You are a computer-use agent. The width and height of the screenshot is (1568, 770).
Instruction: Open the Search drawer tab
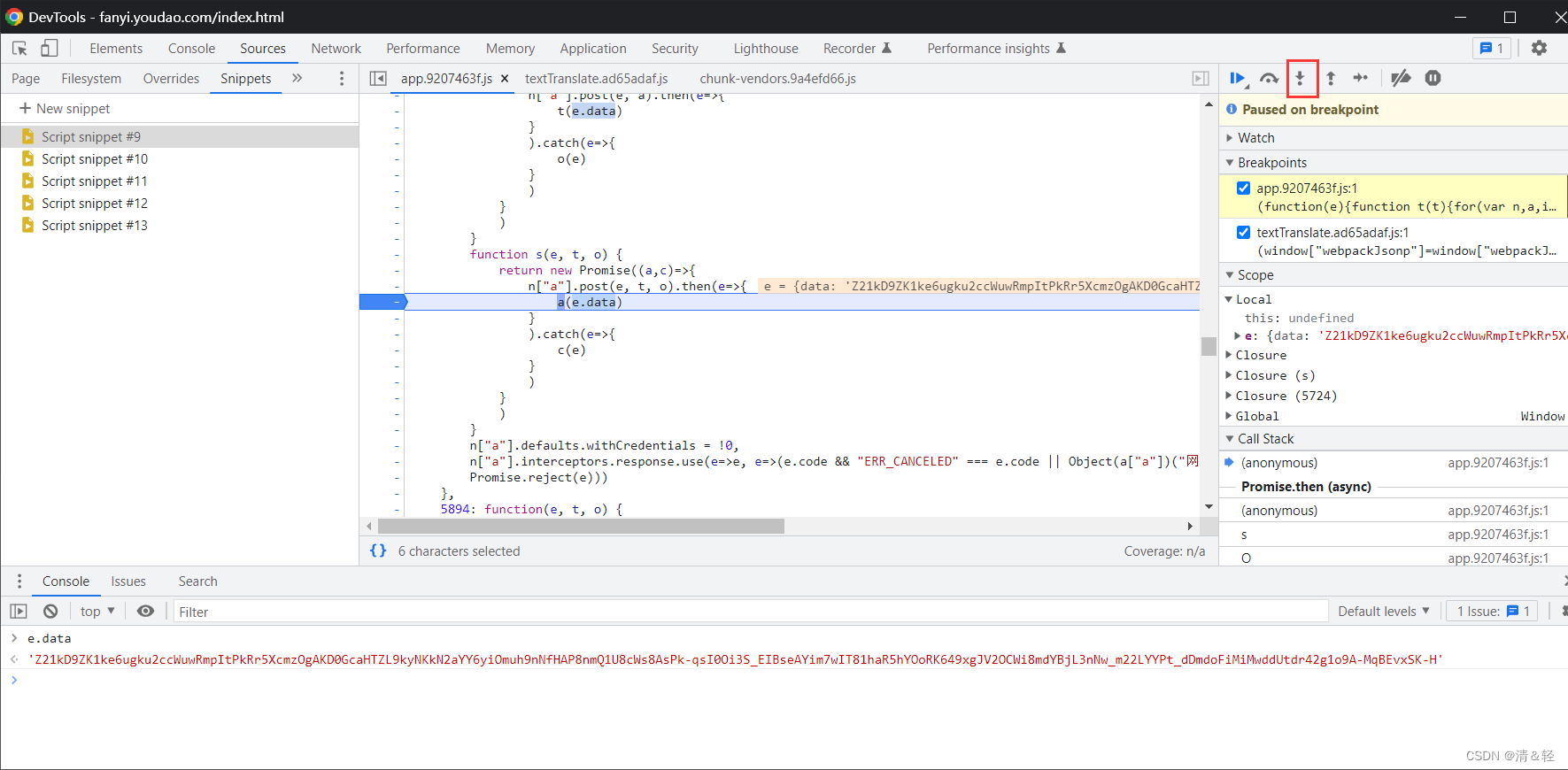click(197, 581)
